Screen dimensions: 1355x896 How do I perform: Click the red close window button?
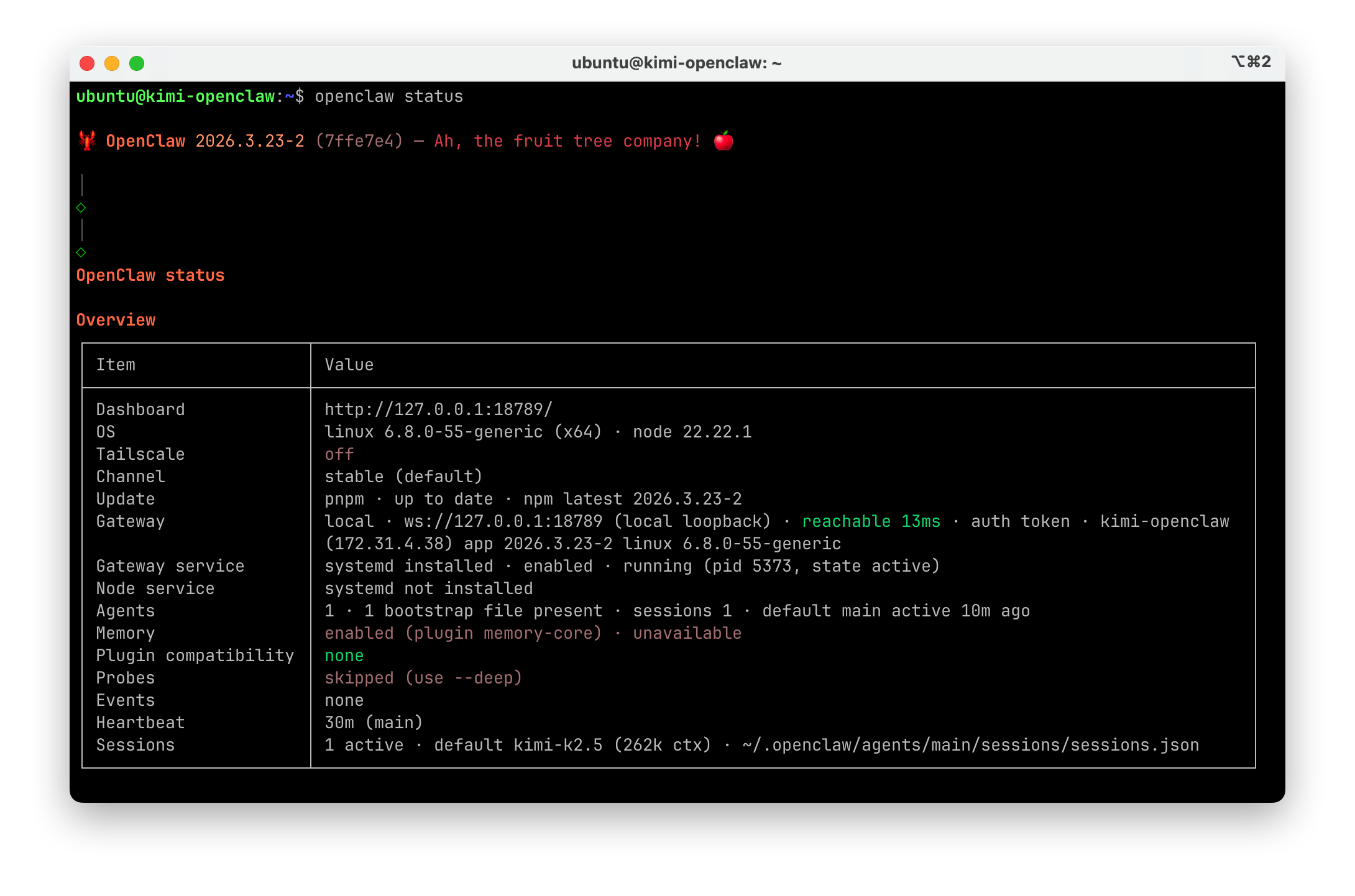coord(87,63)
